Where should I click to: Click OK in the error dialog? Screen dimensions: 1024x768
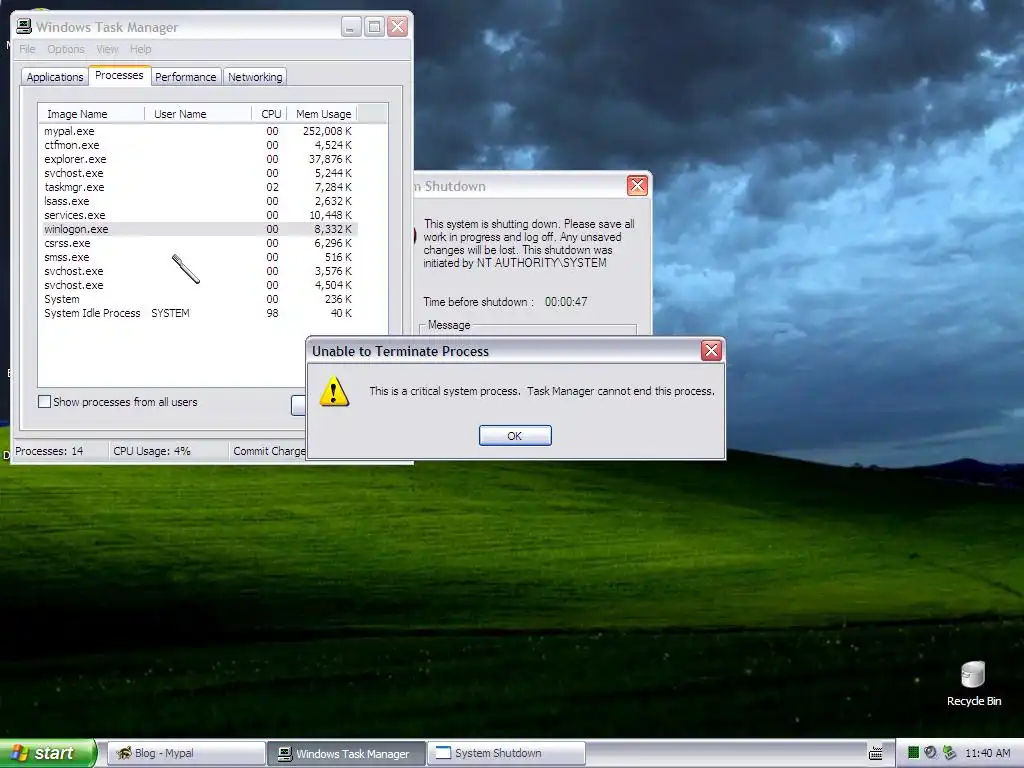point(515,436)
